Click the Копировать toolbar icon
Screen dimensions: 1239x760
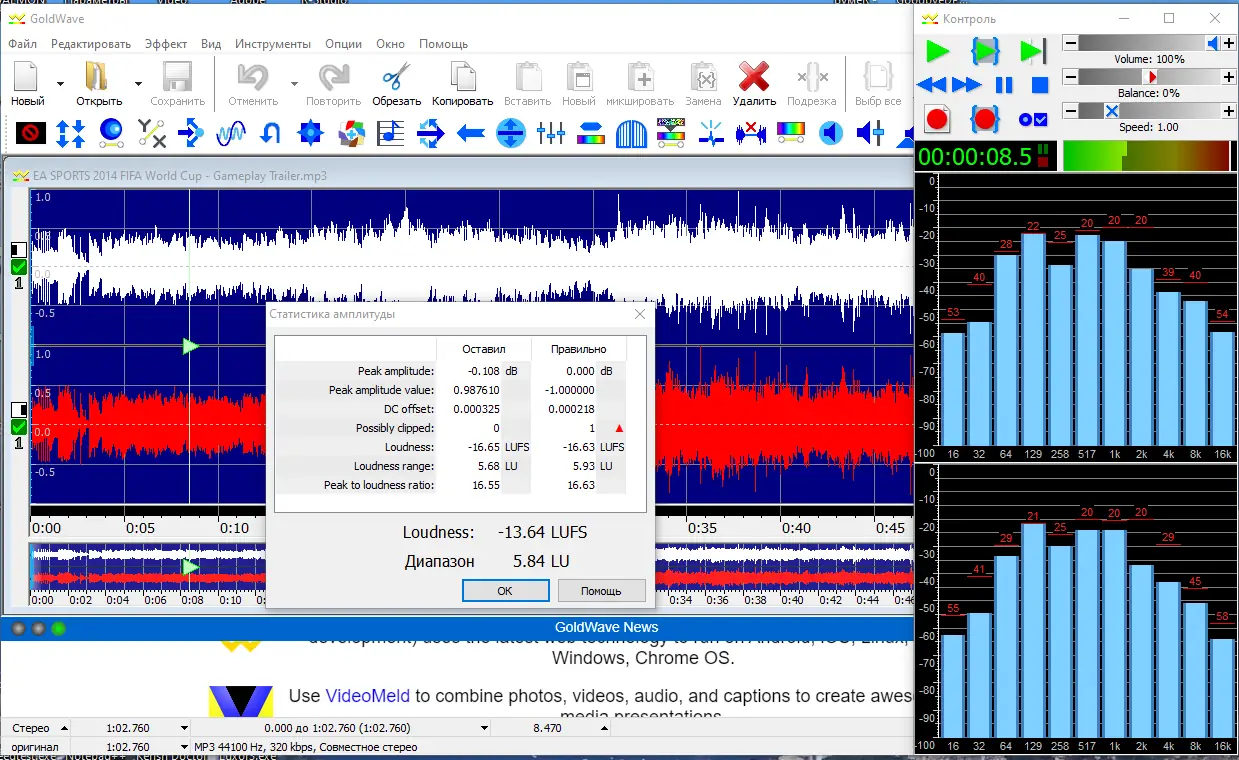[x=462, y=78]
